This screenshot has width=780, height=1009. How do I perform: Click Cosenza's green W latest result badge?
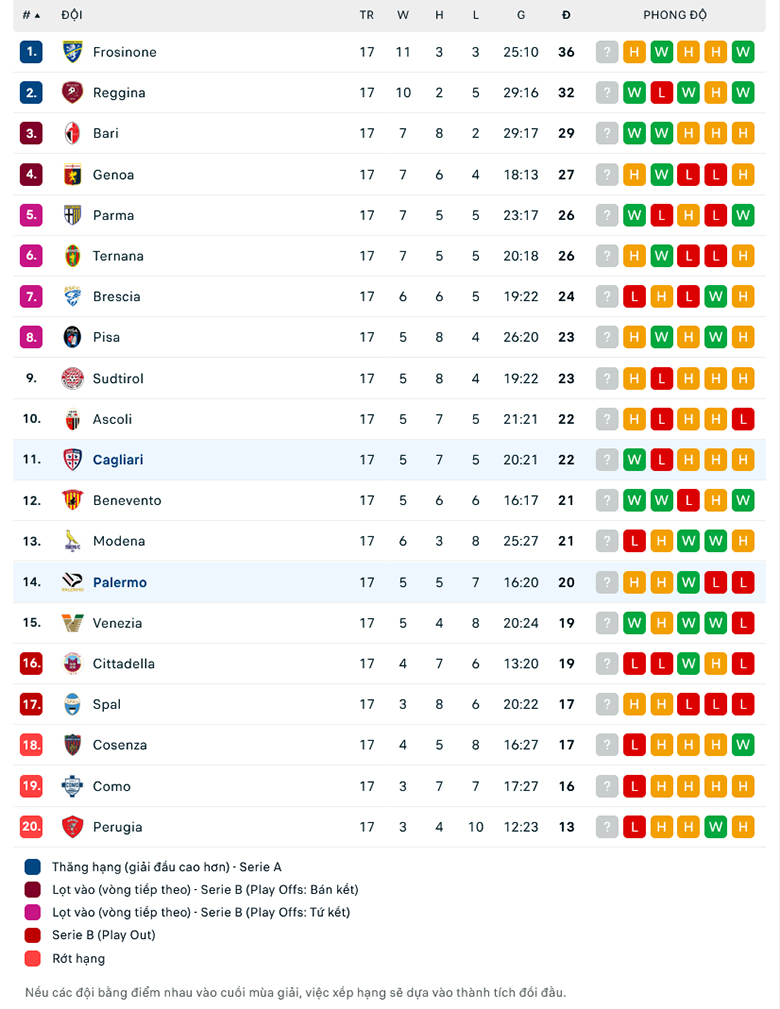[x=743, y=745]
